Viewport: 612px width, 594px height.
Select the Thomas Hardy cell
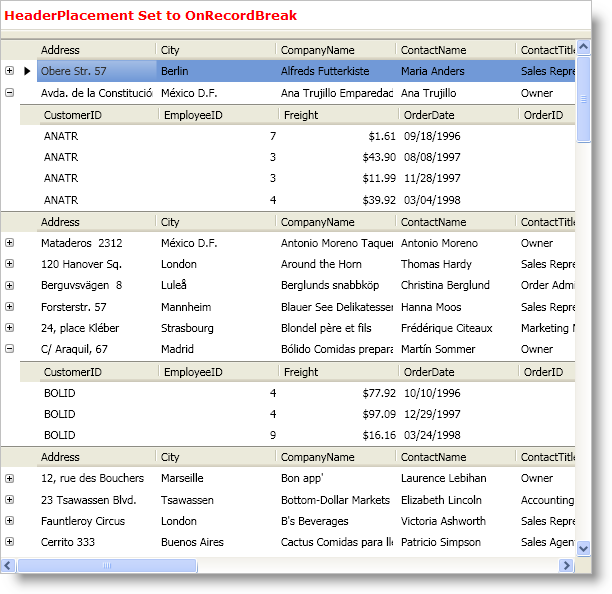[x=456, y=264]
